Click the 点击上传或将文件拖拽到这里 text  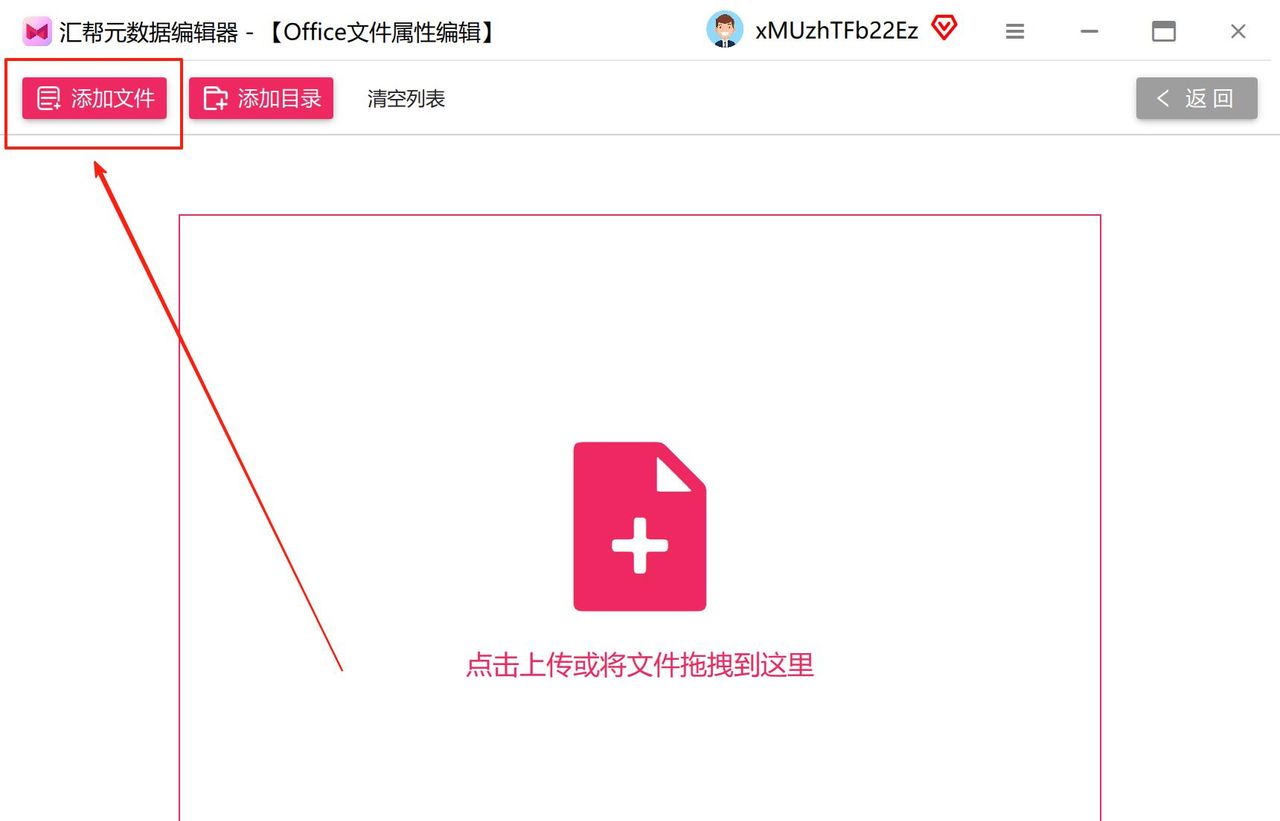(640, 665)
